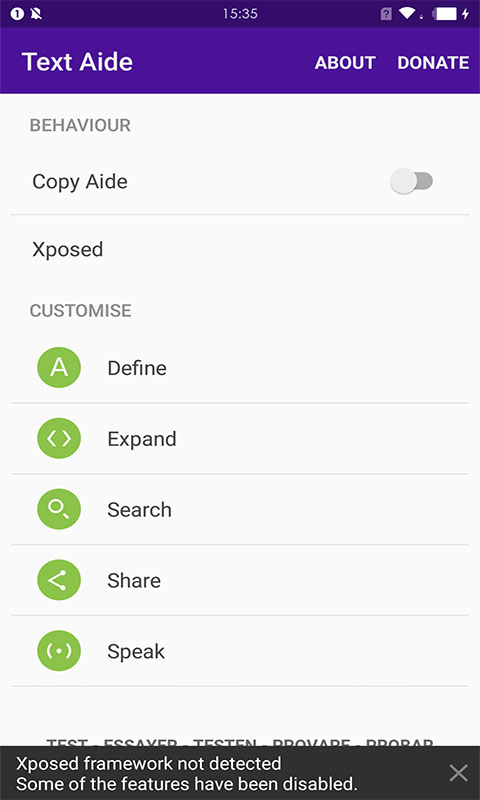480x800 pixels.
Task: Select the Expand list entry
Action: click(240, 438)
